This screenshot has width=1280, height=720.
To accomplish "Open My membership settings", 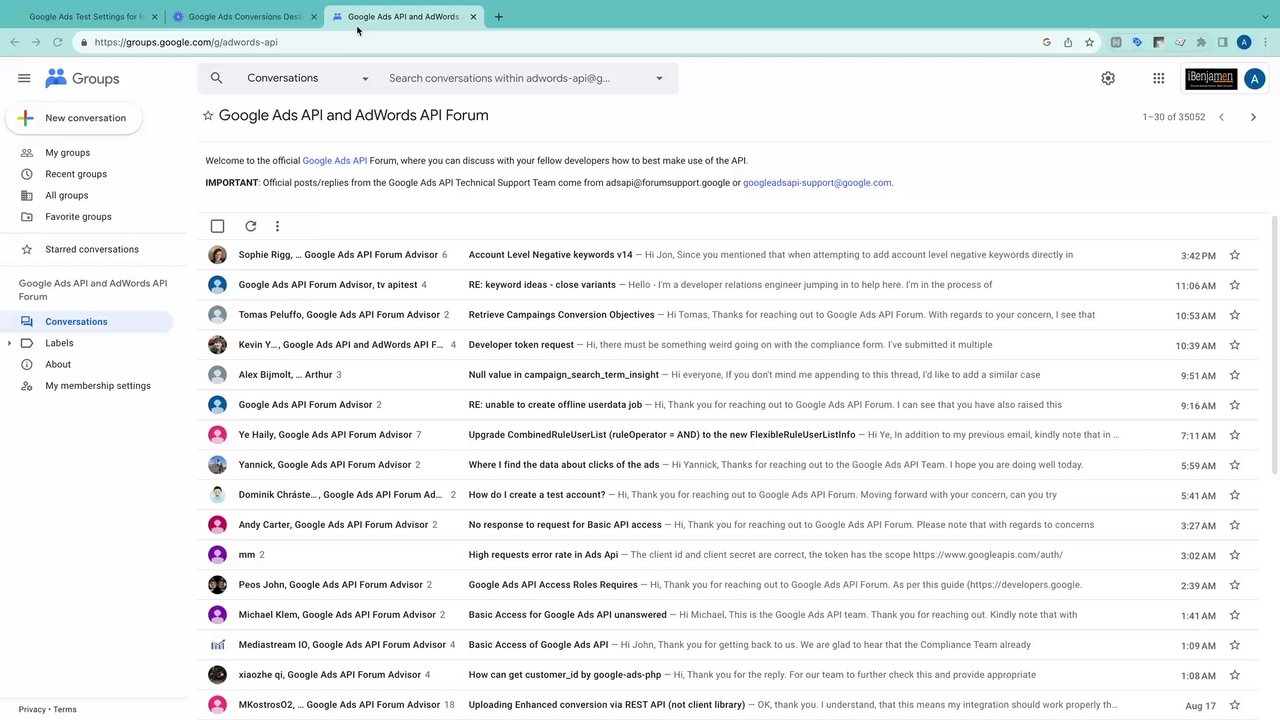I will coord(98,385).
